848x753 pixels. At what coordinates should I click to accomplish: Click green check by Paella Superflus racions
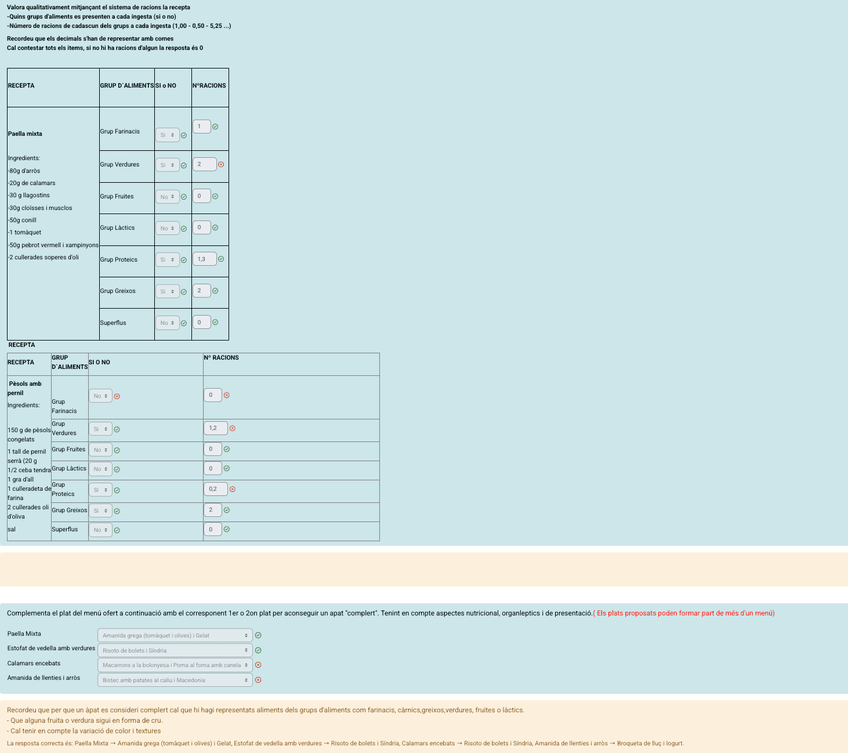click(x=215, y=322)
